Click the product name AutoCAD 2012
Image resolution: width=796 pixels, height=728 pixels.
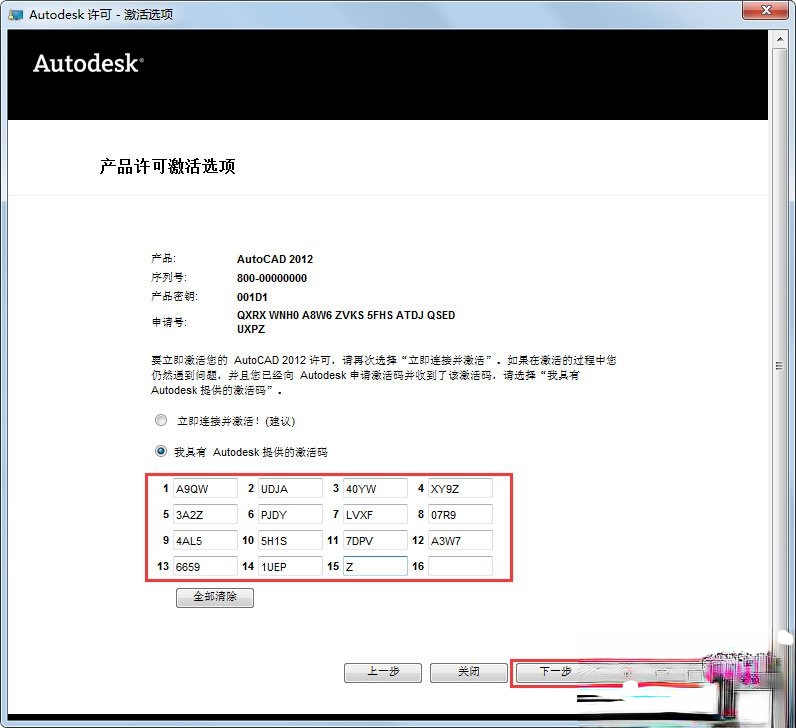(275, 259)
